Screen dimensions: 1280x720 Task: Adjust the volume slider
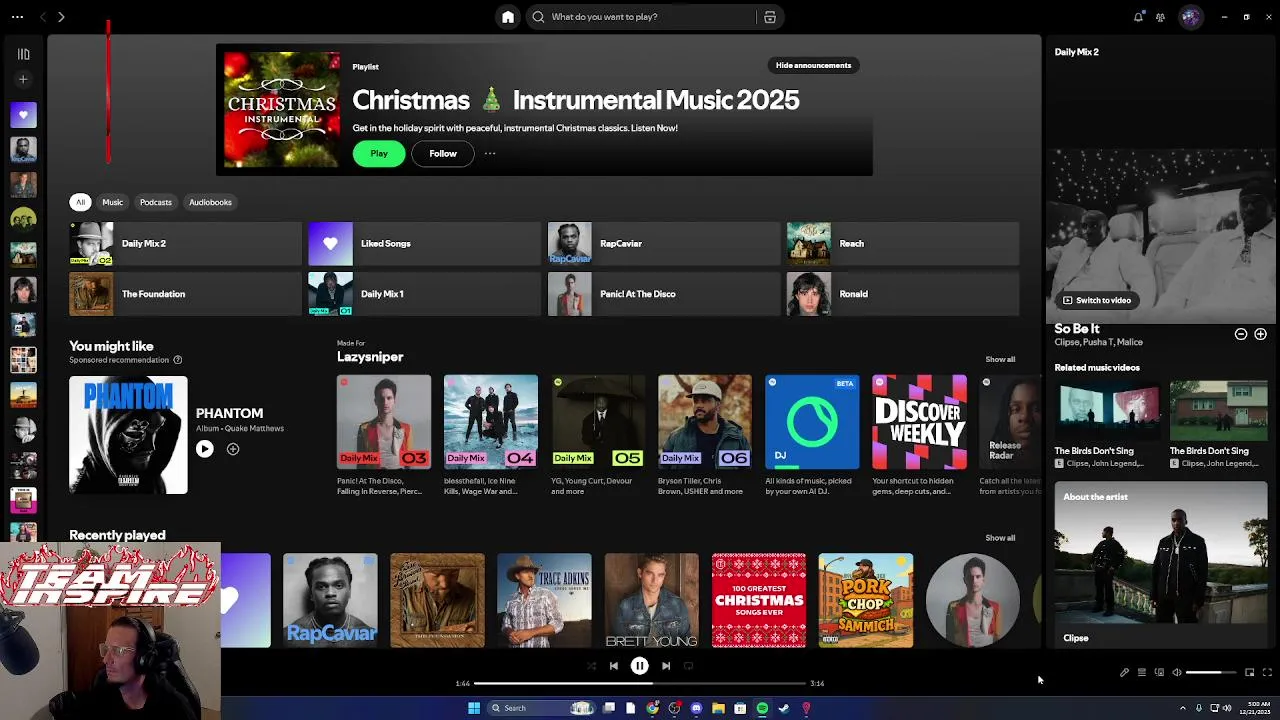1210,673
